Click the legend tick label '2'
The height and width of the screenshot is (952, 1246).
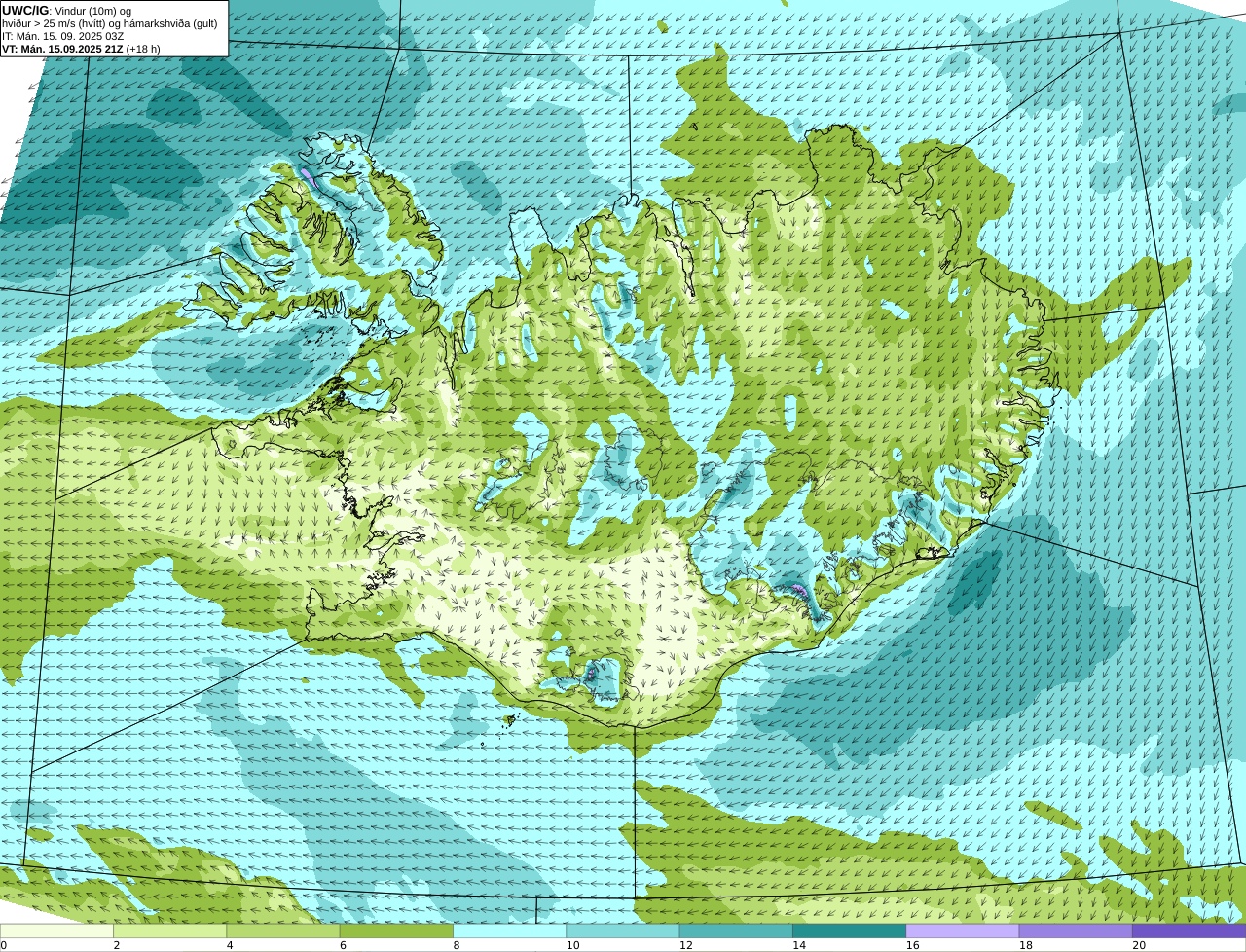coord(117,945)
